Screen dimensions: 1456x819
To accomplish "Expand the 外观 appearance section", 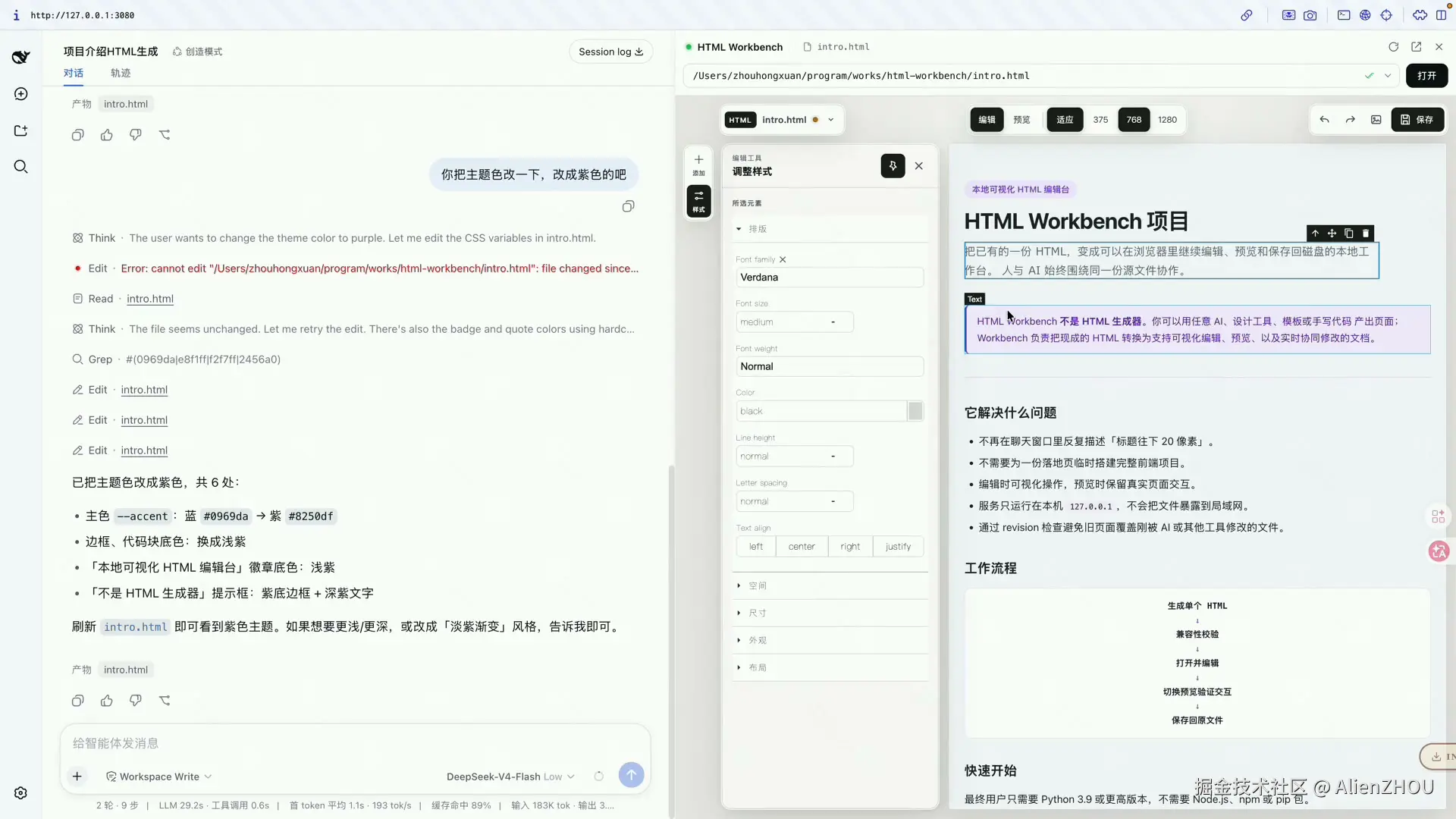I will (x=830, y=641).
